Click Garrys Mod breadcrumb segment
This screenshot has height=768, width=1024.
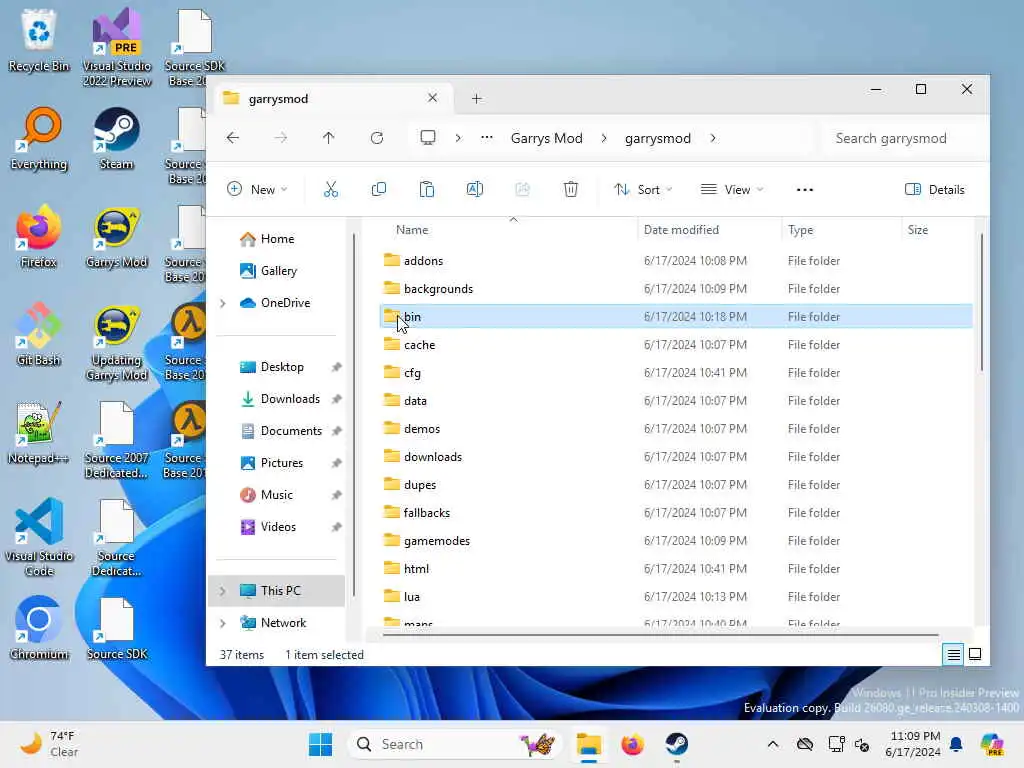pyautogui.click(x=547, y=138)
